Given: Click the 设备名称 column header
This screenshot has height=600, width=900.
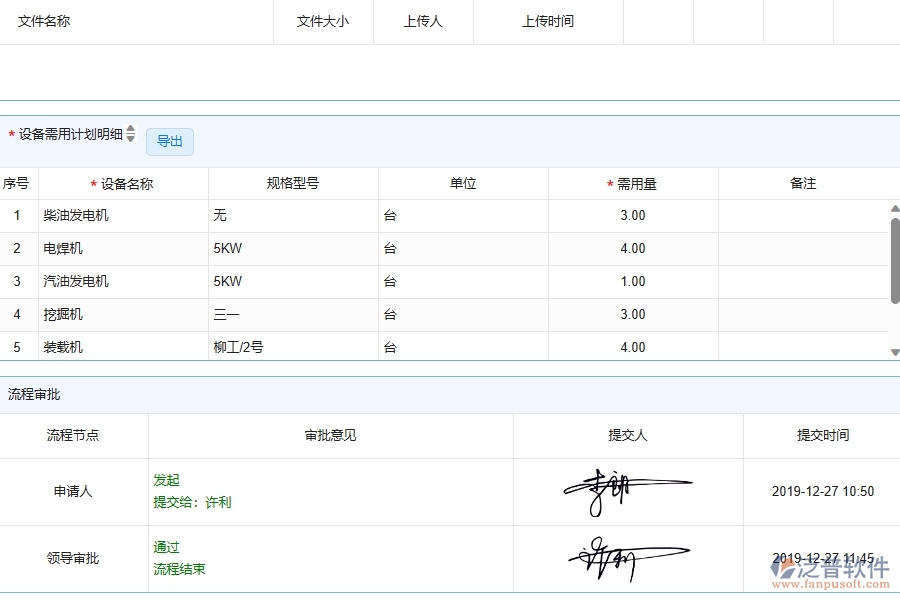Looking at the screenshot, I should pos(123,183).
